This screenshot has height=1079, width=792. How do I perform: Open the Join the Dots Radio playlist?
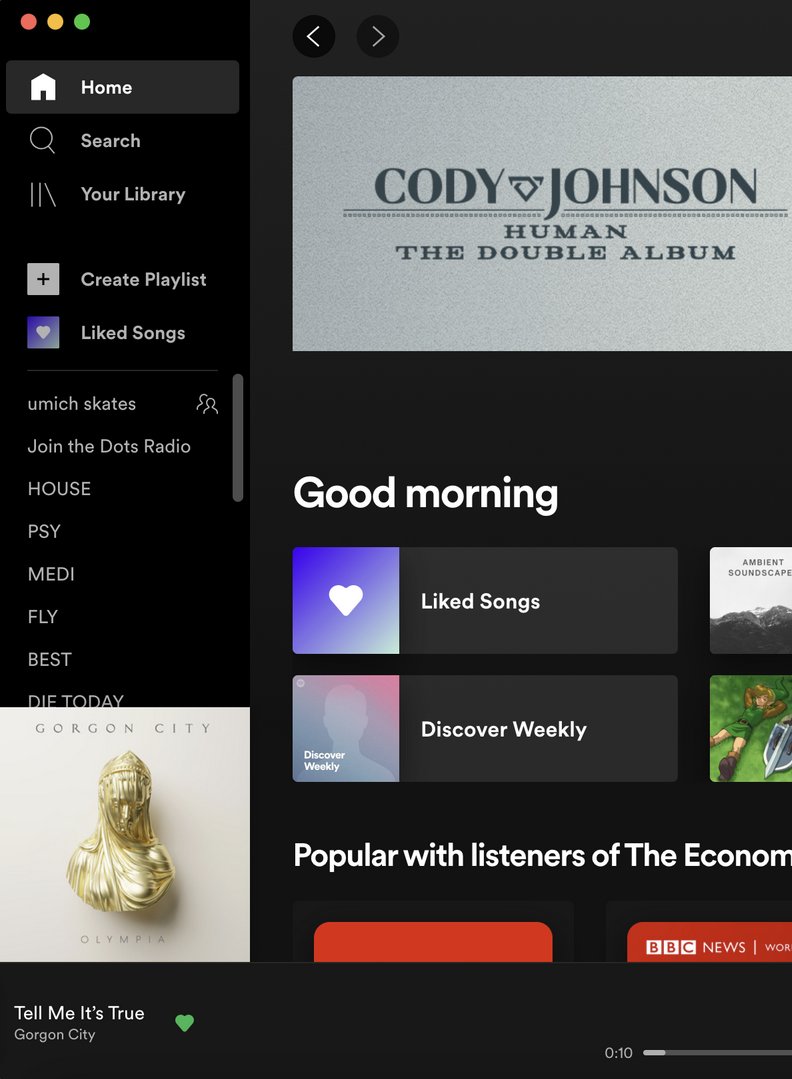(x=109, y=446)
